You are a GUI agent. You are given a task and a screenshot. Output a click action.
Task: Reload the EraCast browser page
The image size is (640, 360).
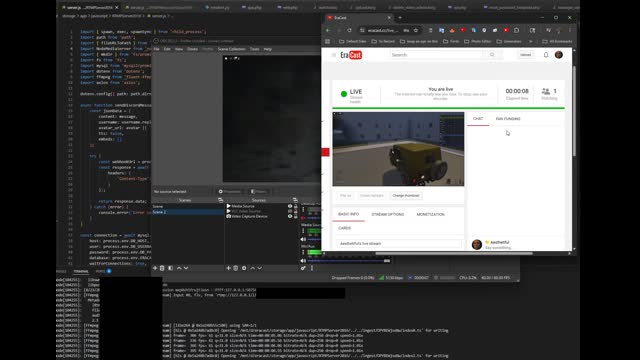[349, 30]
